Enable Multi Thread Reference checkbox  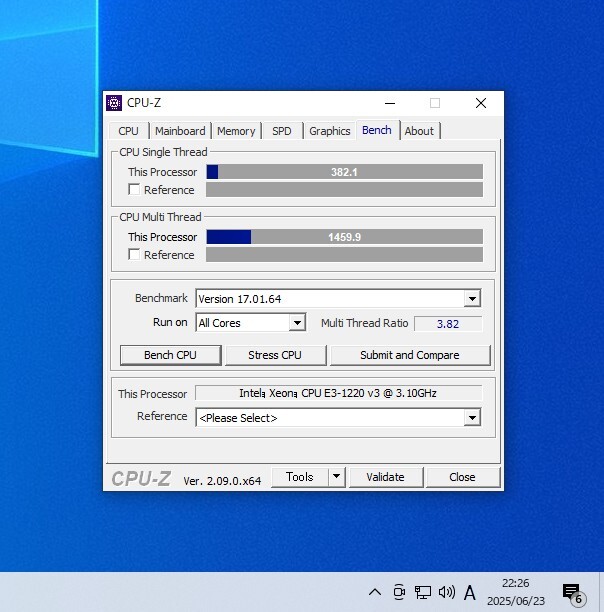(x=134, y=254)
